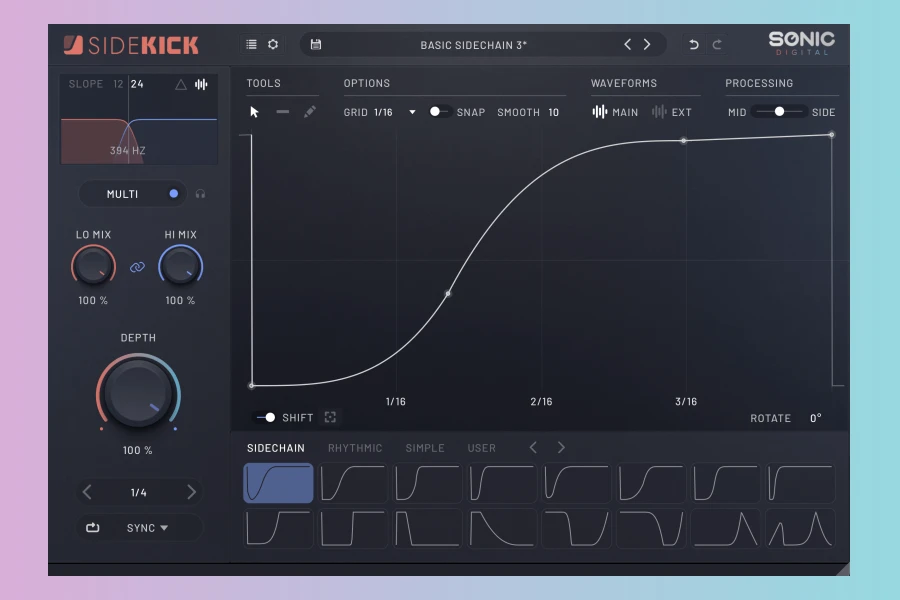Click the fit-to-view icon beside SHIFT
The height and width of the screenshot is (600, 900).
[x=330, y=417]
